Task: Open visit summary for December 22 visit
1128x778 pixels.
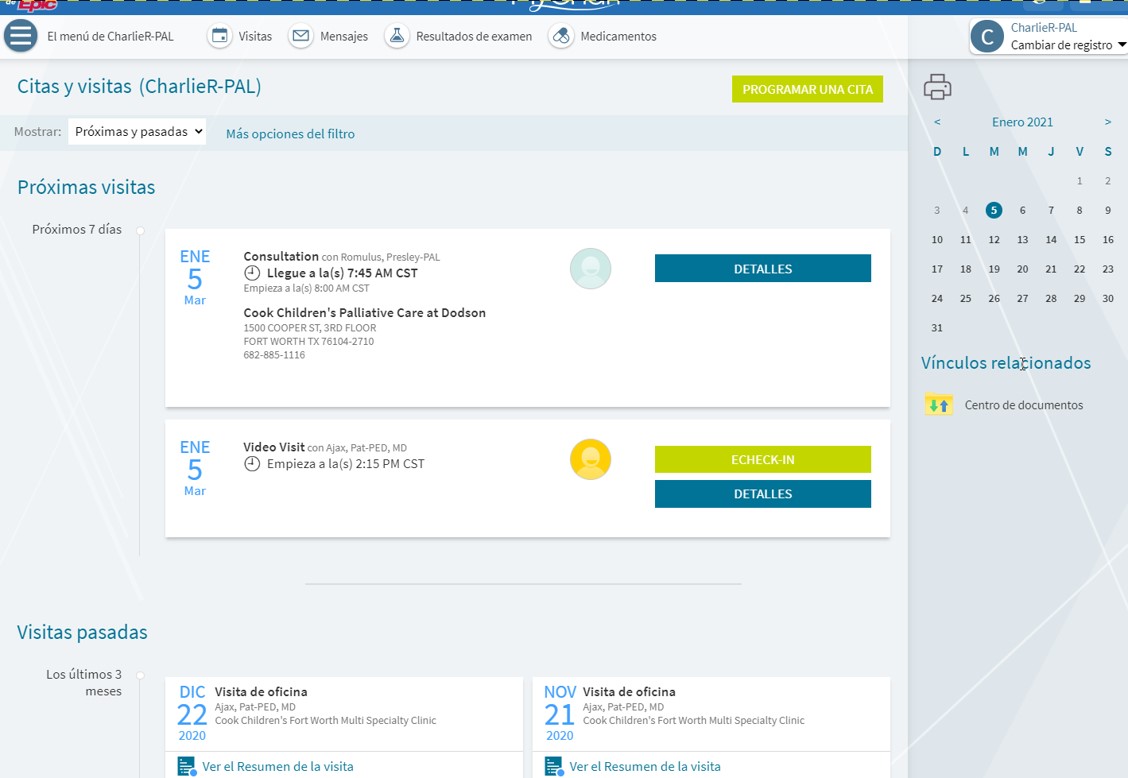Action: point(277,767)
